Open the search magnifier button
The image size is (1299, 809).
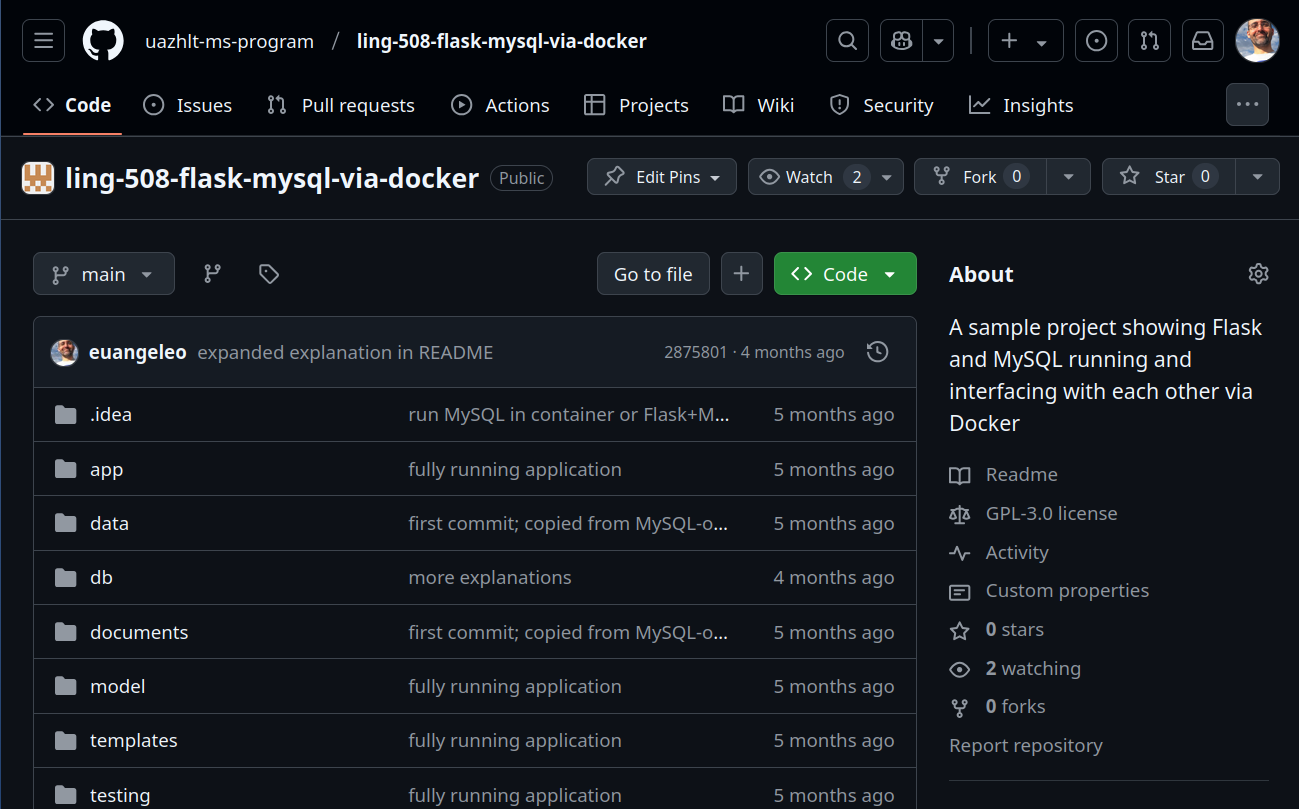847,41
